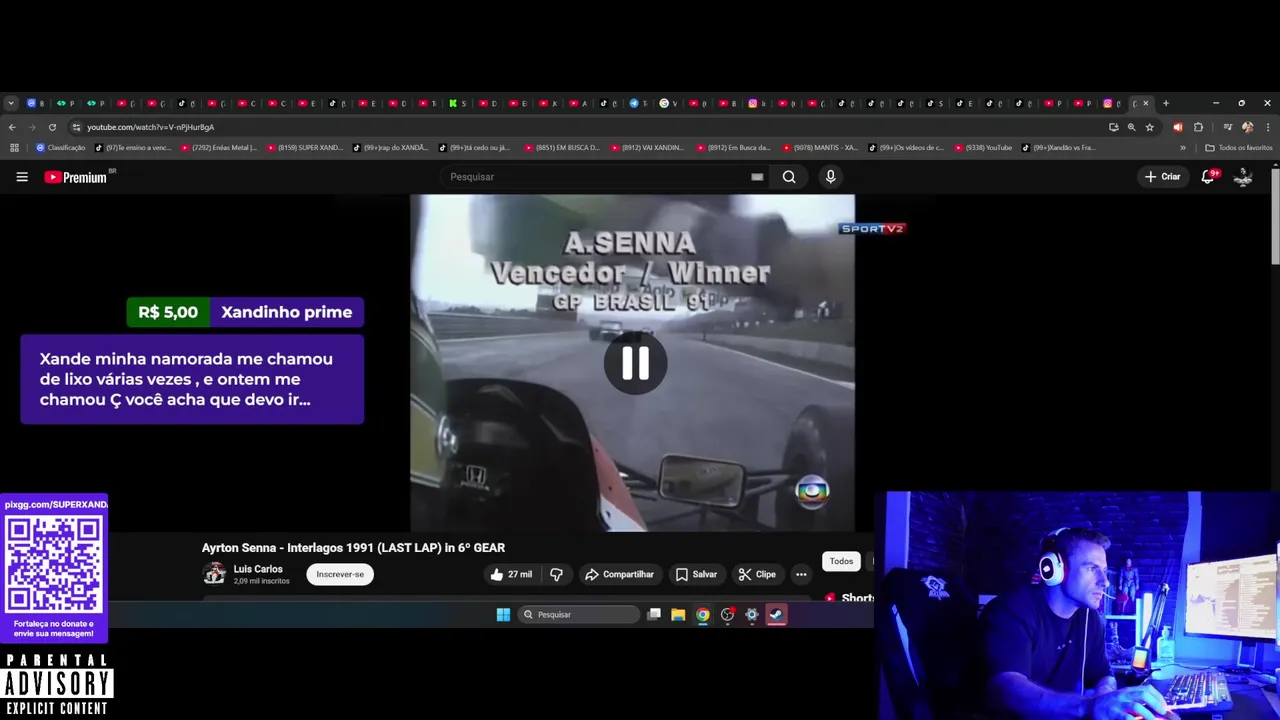Open the (9078) MANTIS bookmark
Image resolution: width=1280 pixels, height=720 pixels.
coord(820,148)
